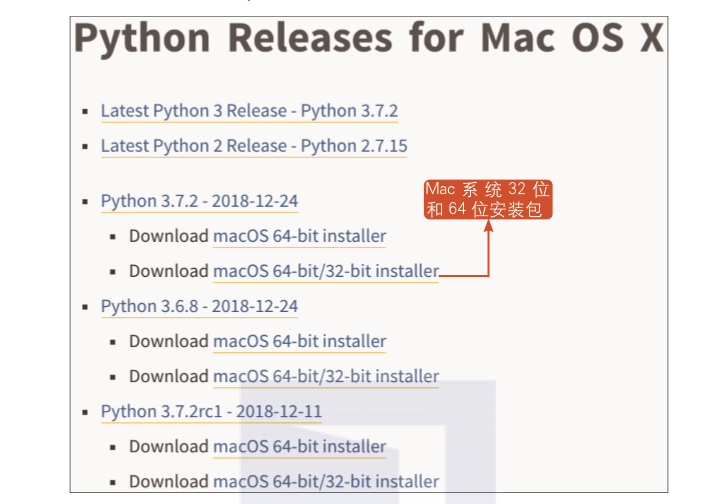
Task: Open the Python 3.6.8 - 2018-12-24 release link
Action: point(199,306)
